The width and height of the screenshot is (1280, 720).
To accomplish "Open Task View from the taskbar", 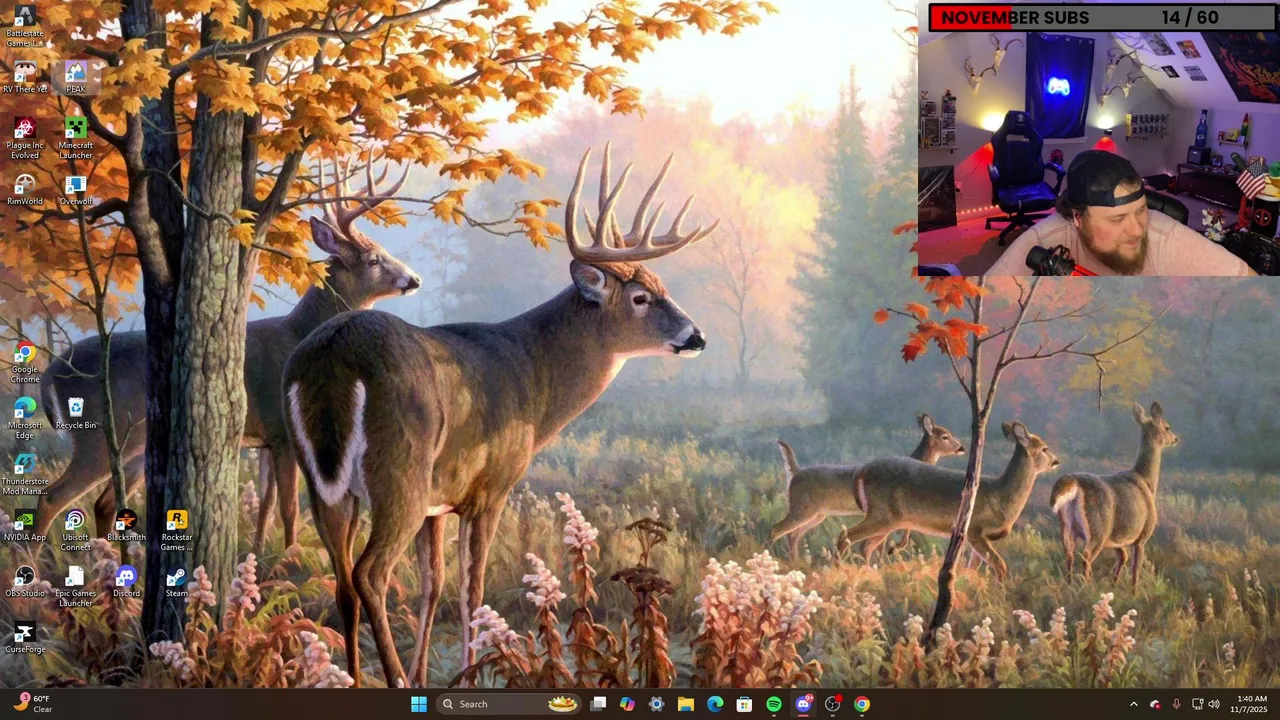I will [598, 704].
